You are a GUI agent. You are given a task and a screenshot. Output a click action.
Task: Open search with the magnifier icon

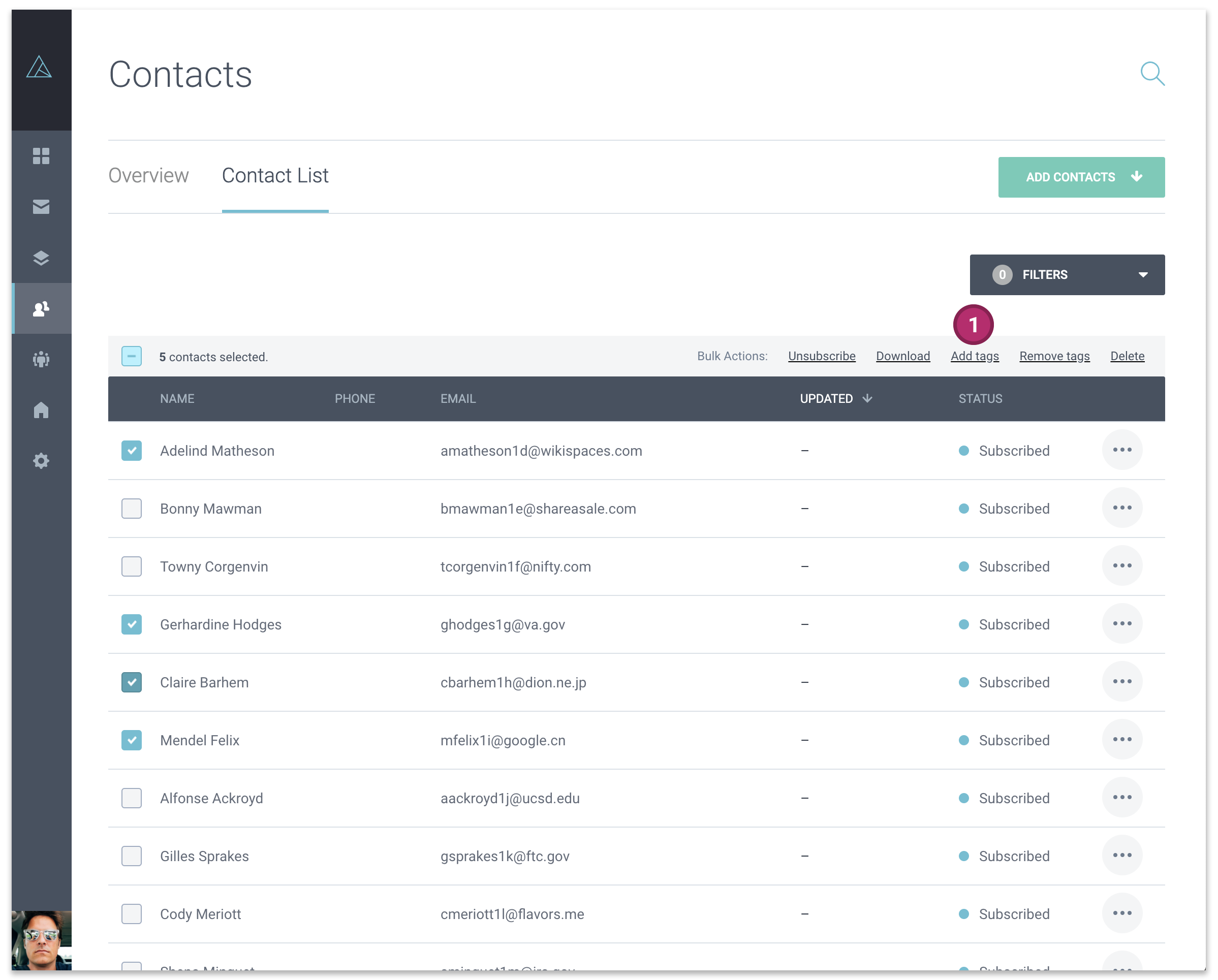pos(1152,74)
